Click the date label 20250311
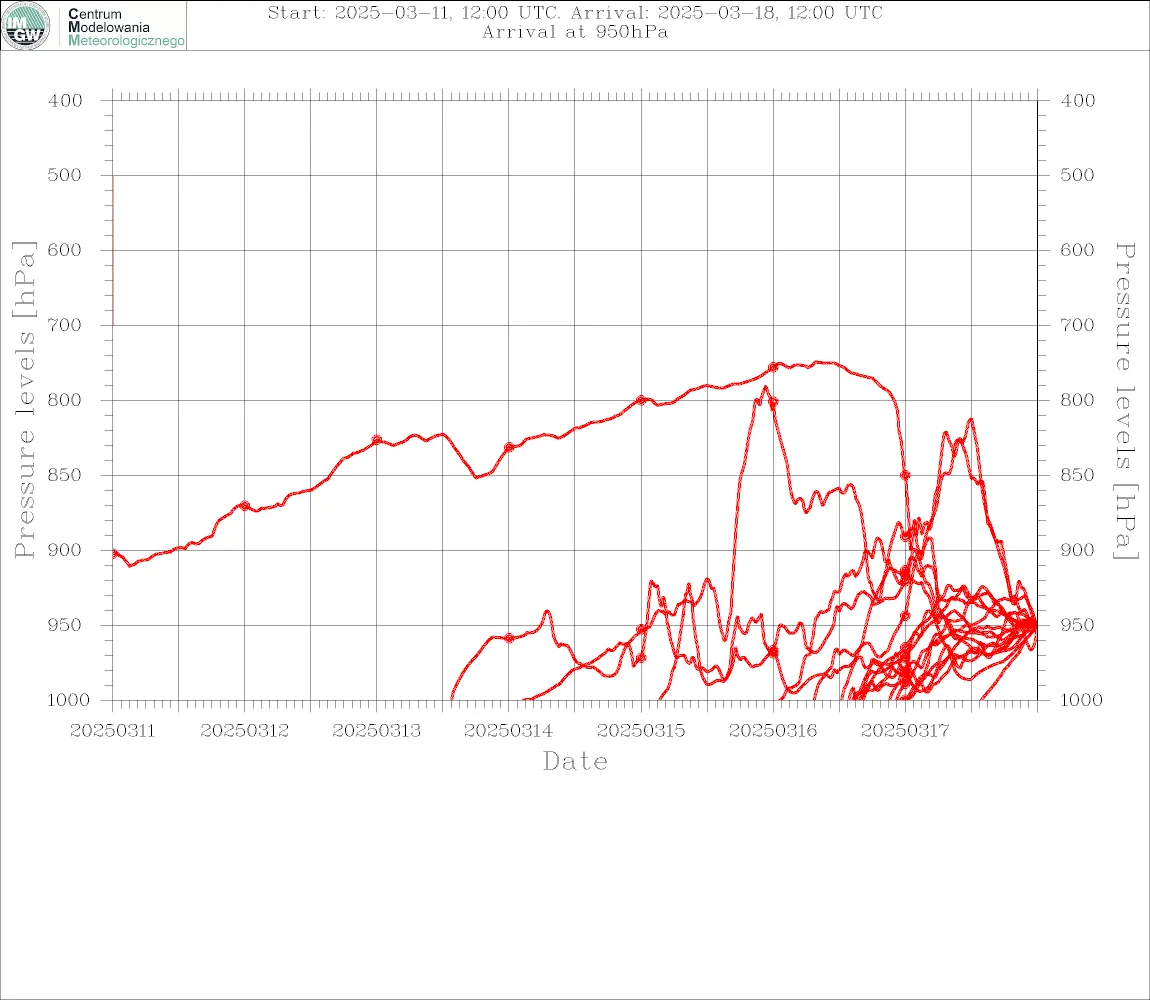The height and width of the screenshot is (1000, 1150). 112,731
